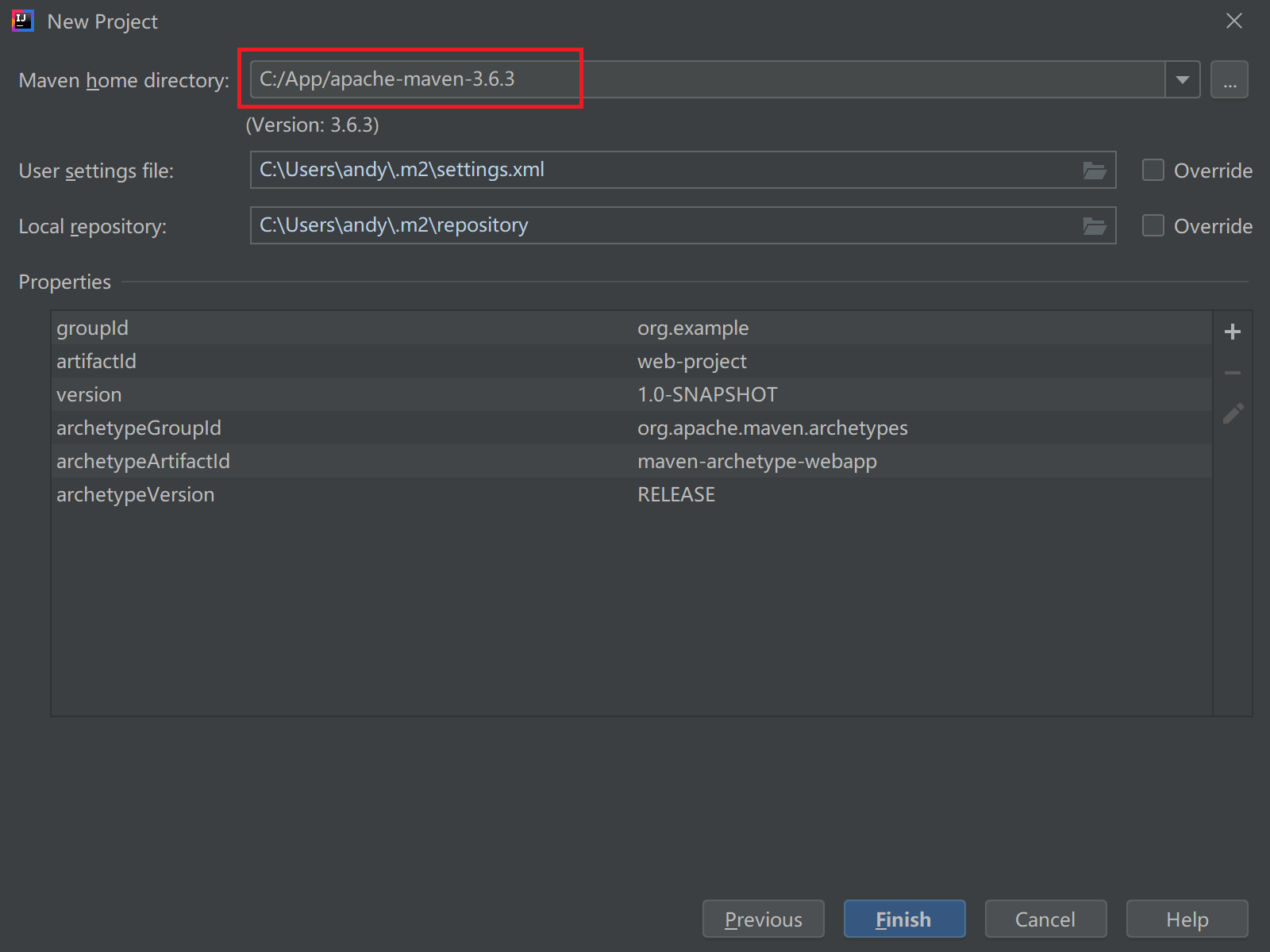
Task: Select the archetypeGroupId property row
Action: click(x=632, y=428)
